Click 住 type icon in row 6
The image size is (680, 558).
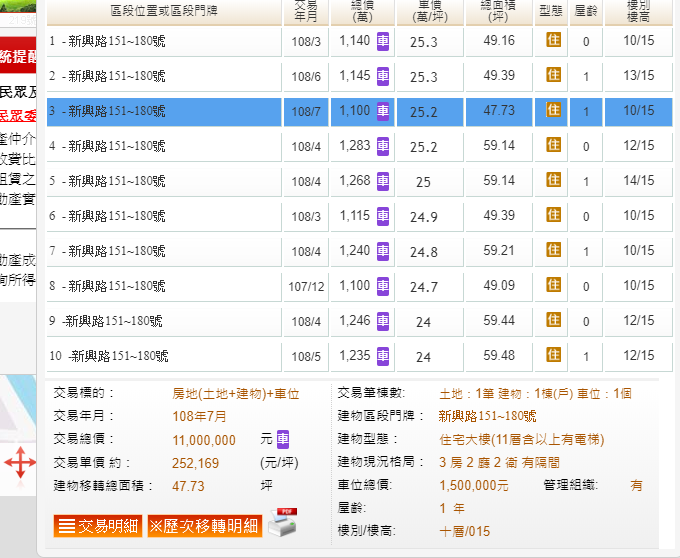click(x=553, y=215)
